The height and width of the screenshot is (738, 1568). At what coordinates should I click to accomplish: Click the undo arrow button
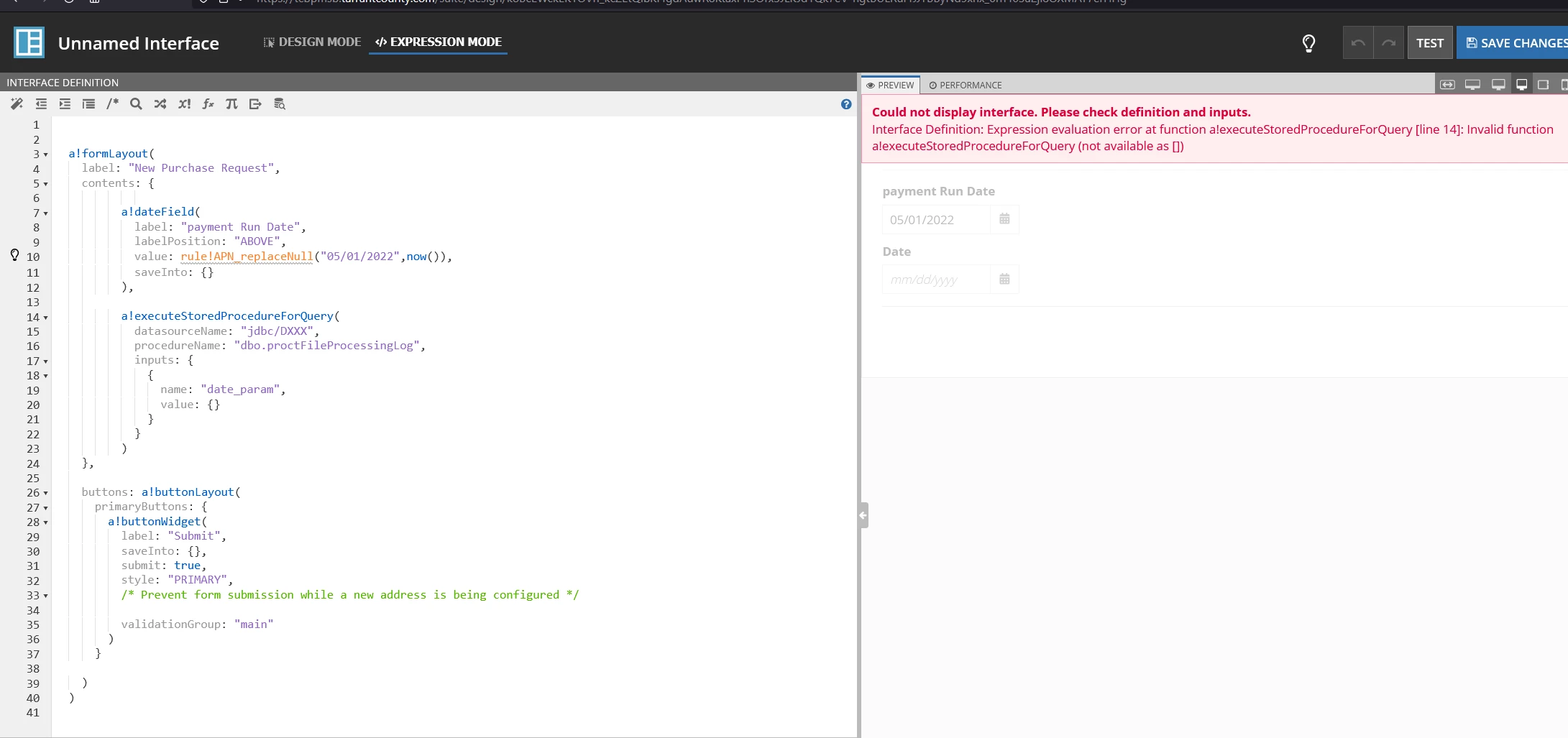point(1358,43)
